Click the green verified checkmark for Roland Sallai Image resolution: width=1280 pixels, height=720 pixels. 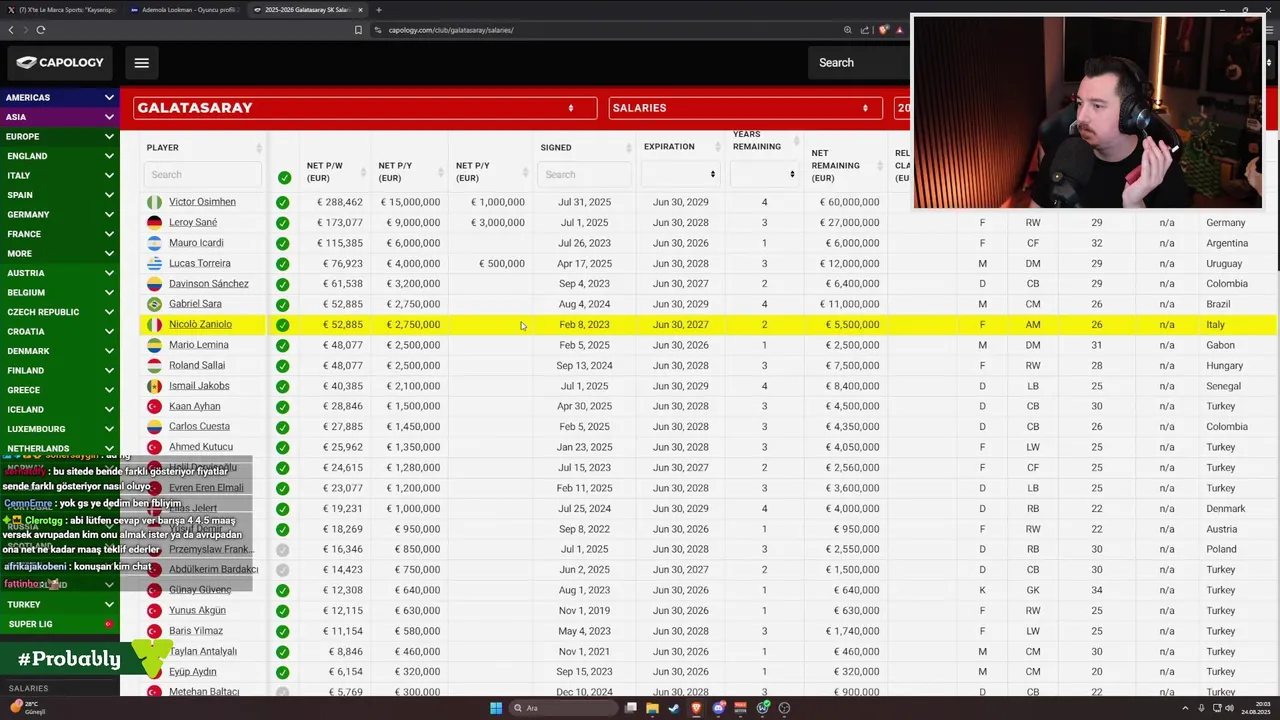tap(283, 366)
